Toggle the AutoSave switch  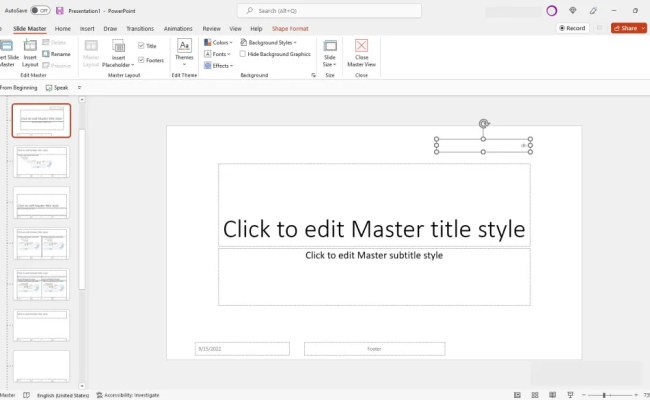pyautogui.click(x=40, y=10)
